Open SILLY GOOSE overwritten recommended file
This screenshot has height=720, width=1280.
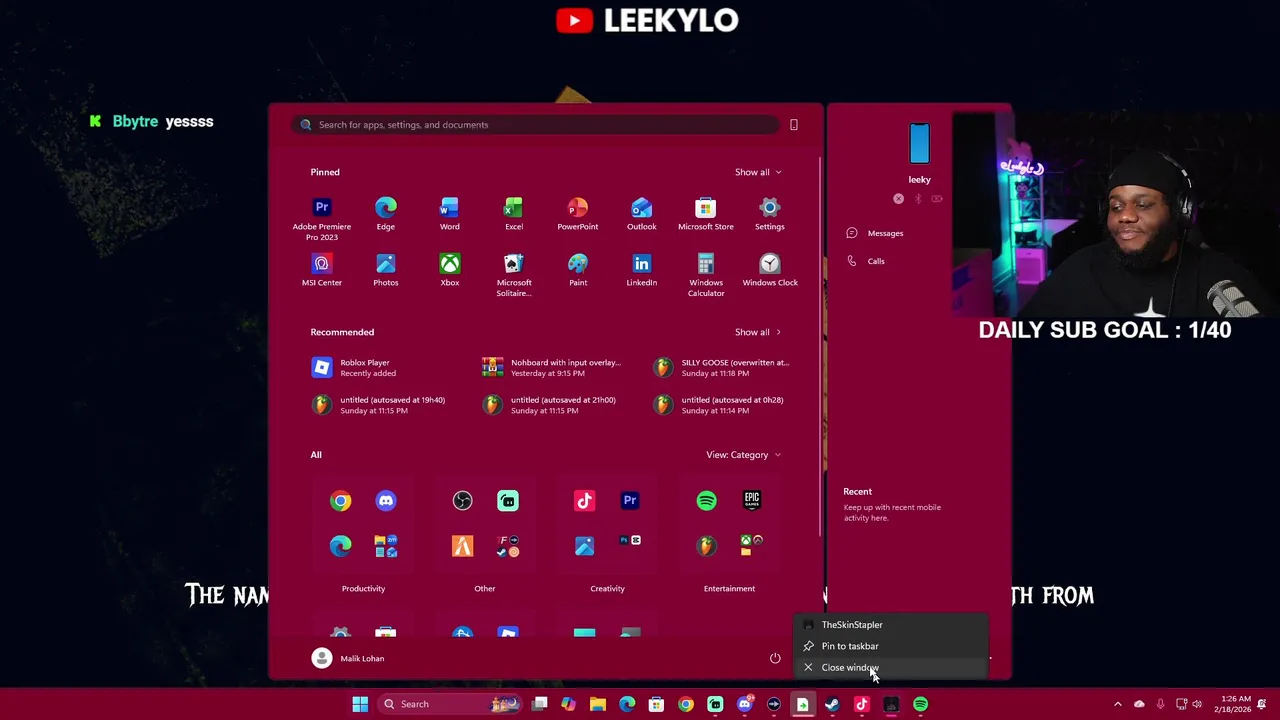(x=722, y=368)
